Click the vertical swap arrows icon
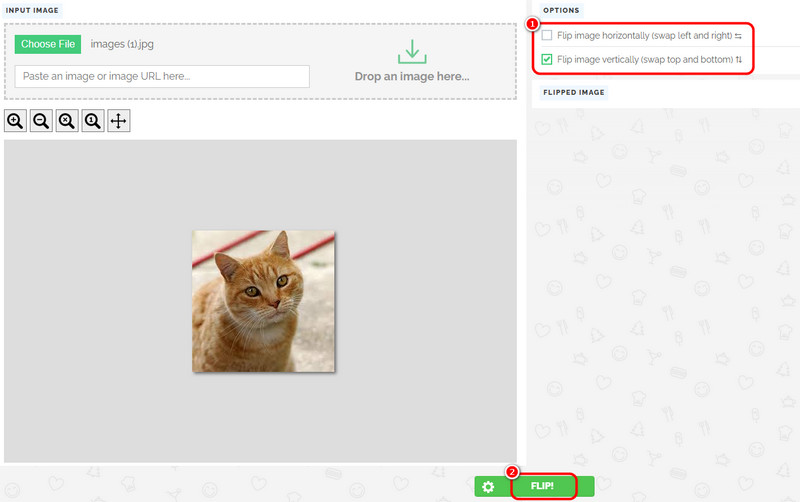800x502 pixels. coord(739,60)
